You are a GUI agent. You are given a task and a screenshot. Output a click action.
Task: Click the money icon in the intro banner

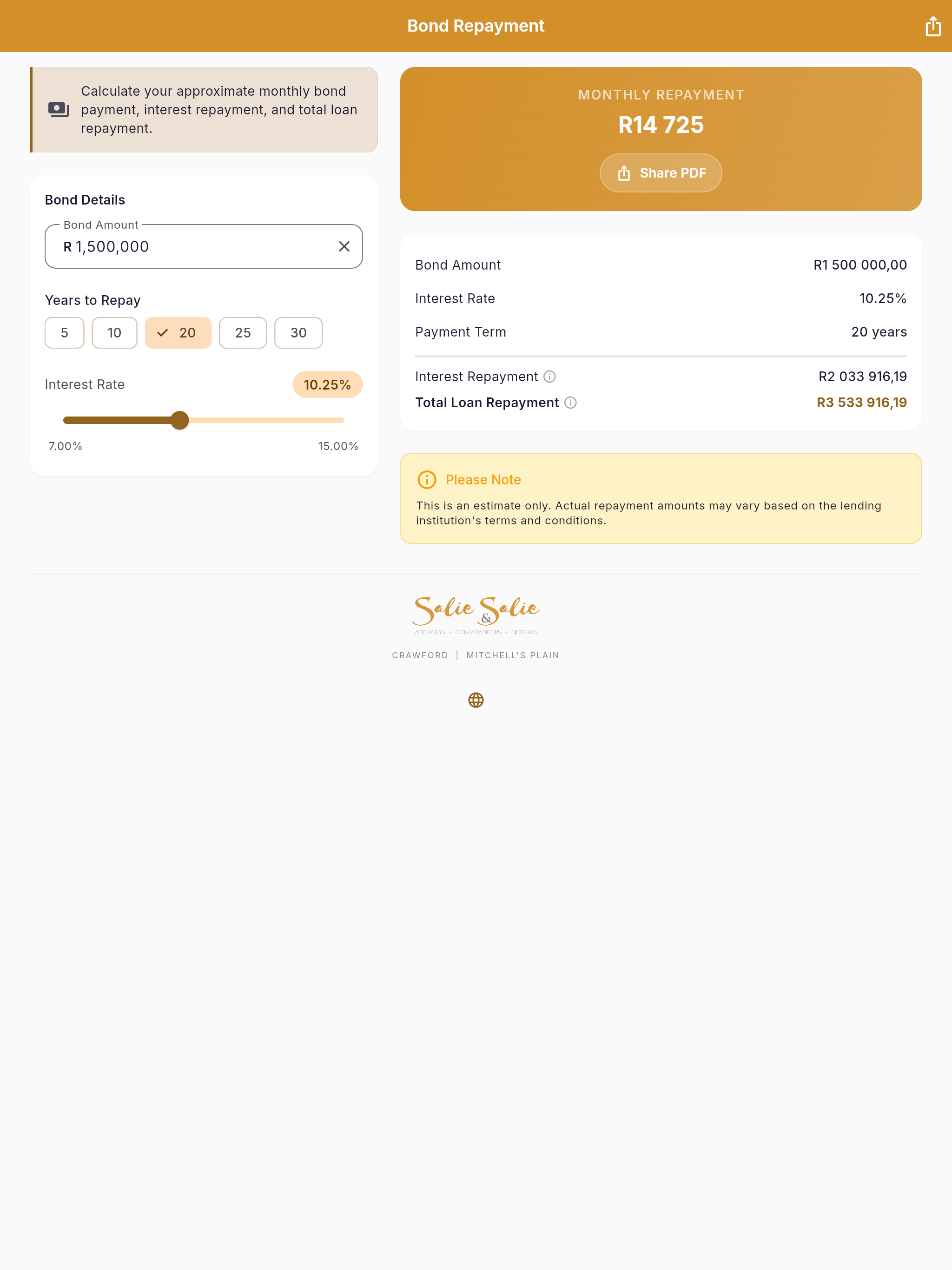tap(59, 109)
